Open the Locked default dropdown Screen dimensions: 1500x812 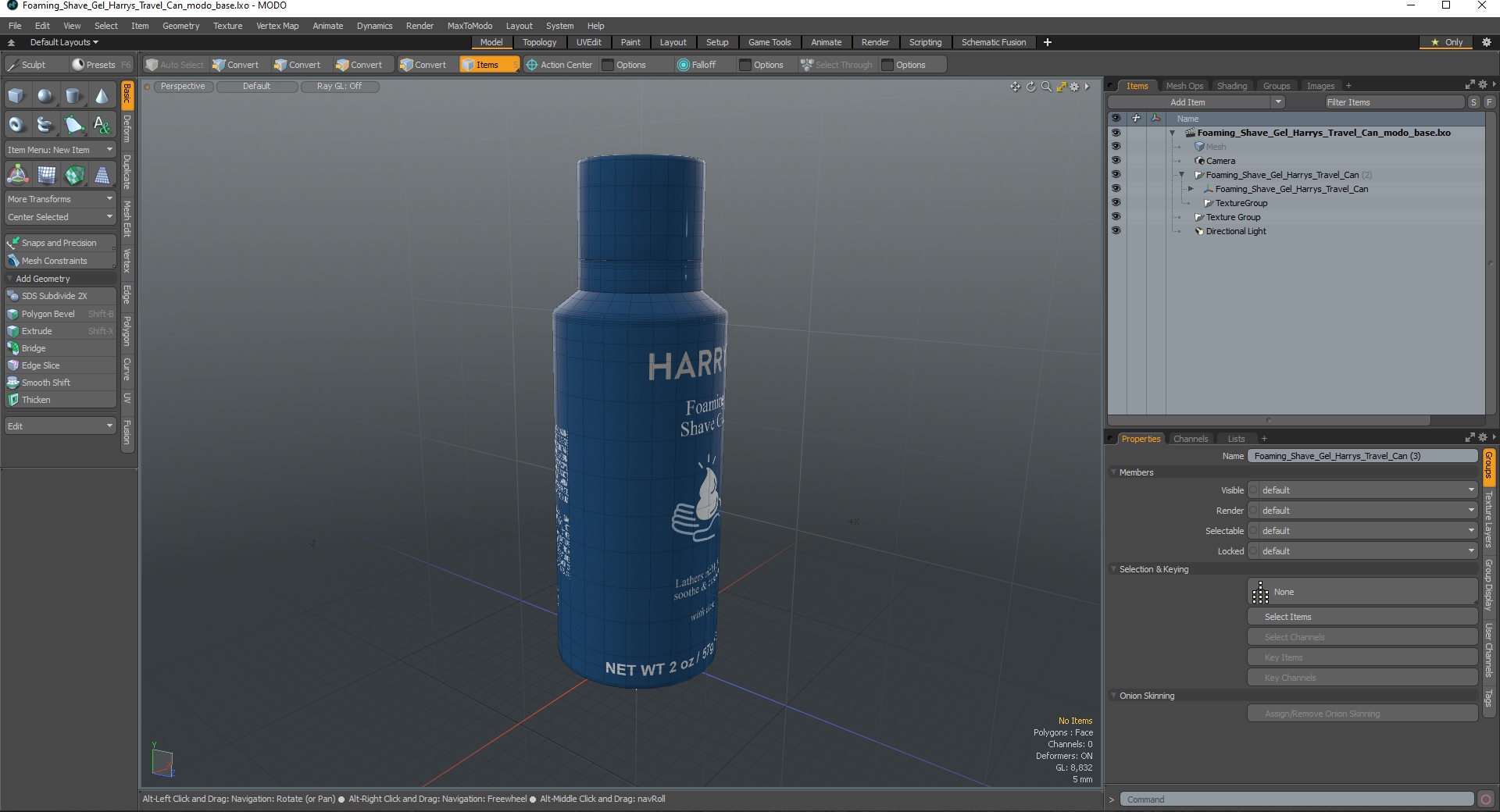click(x=1362, y=551)
